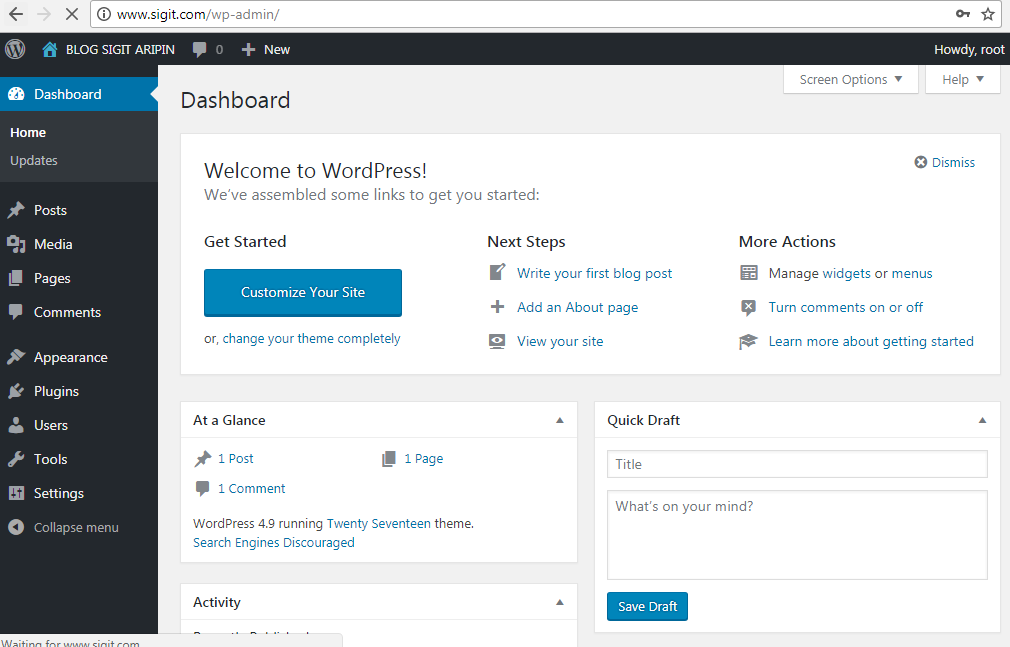Follow change your theme completely link

click(311, 338)
